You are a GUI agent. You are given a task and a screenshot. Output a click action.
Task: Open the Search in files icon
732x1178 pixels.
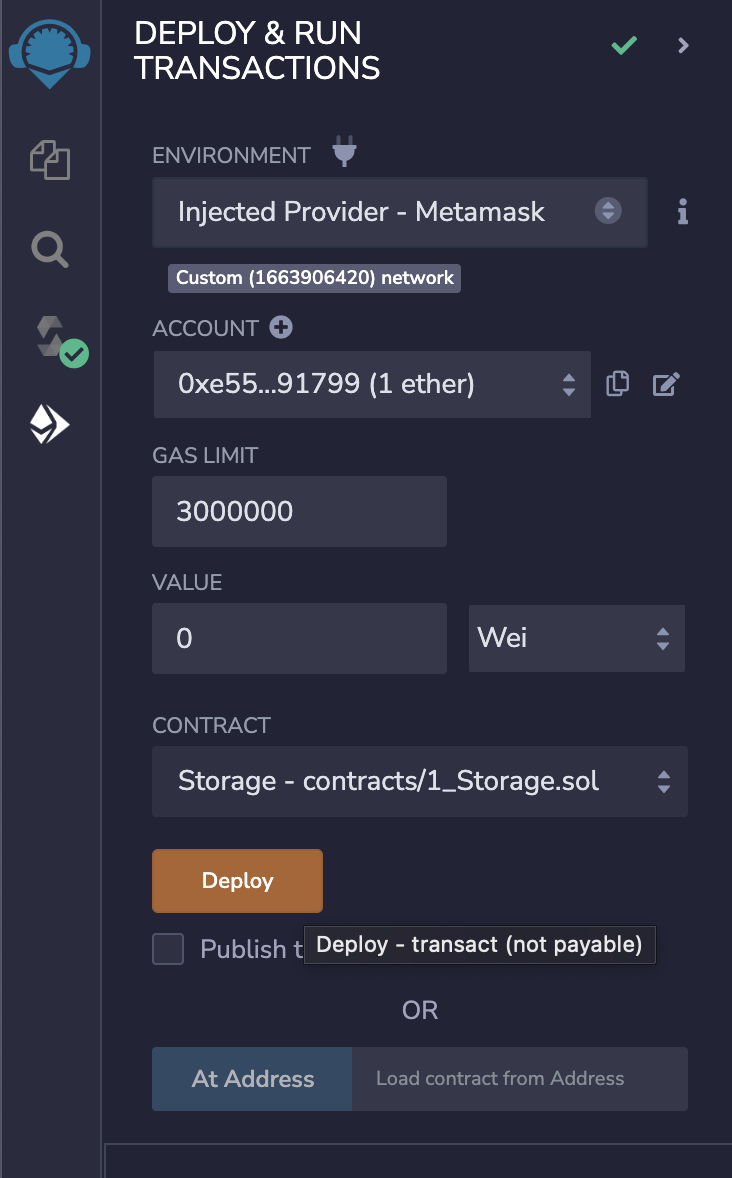pos(50,249)
